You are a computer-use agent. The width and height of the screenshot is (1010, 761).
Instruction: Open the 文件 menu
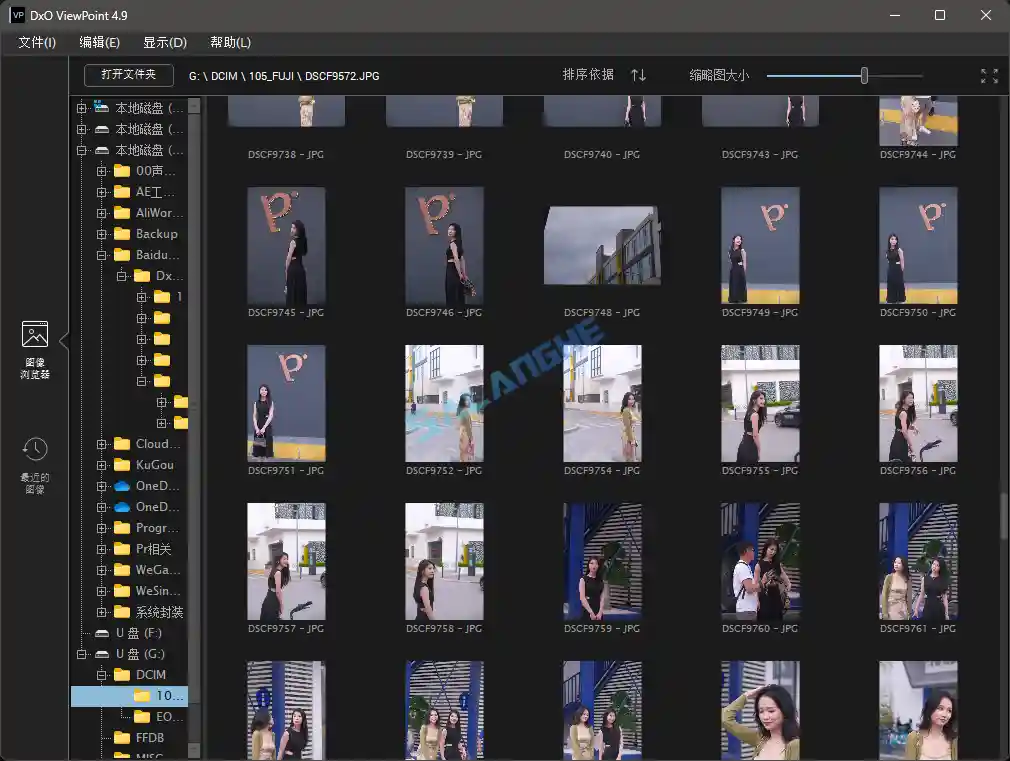click(36, 42)
